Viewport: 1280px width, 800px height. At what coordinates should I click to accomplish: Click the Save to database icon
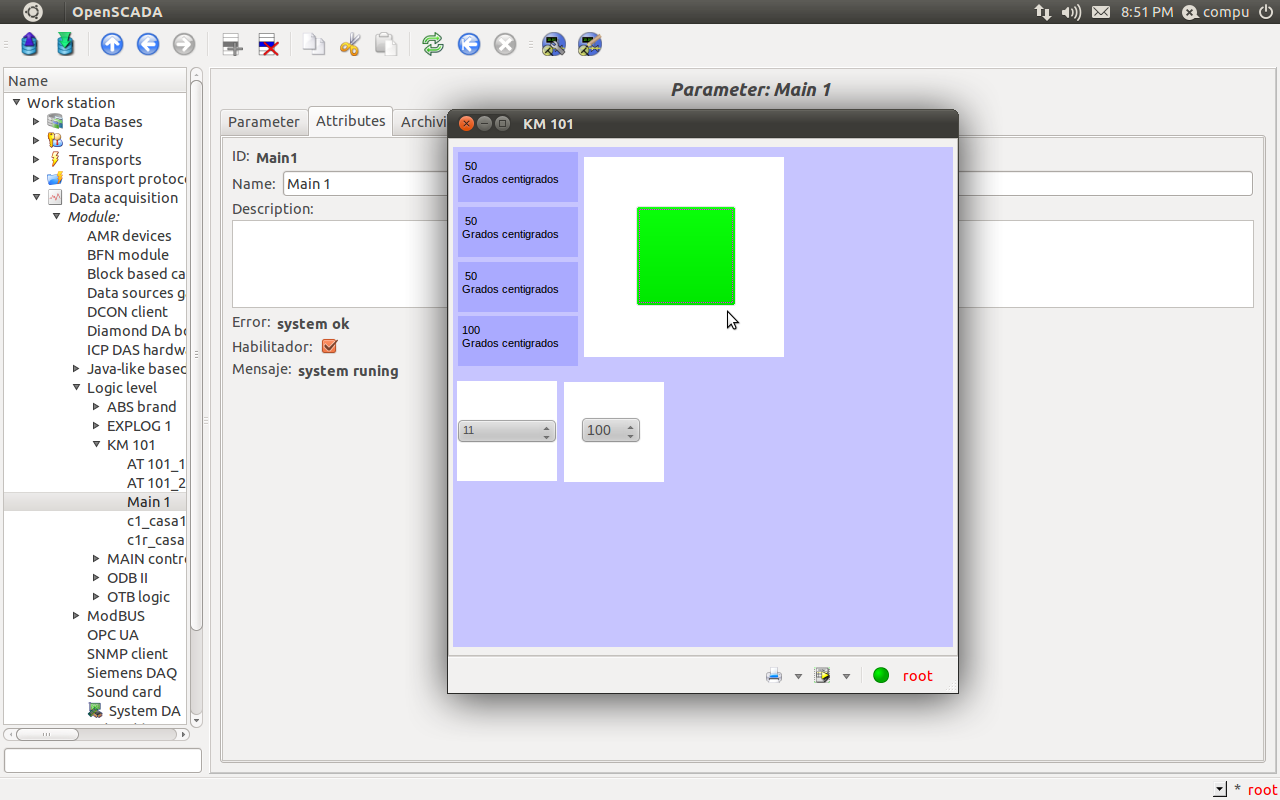click(x=65, y=44)
